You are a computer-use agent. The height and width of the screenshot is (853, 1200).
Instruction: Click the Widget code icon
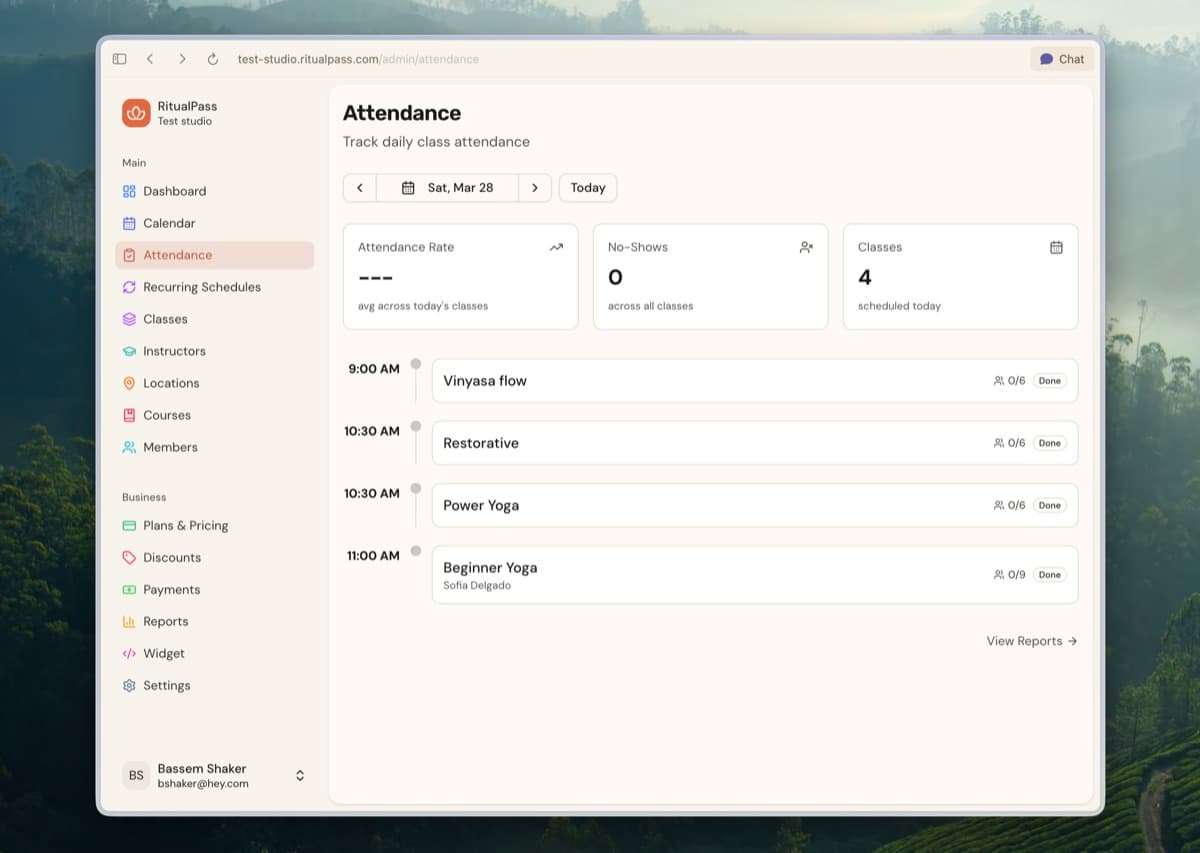(129, 653)
